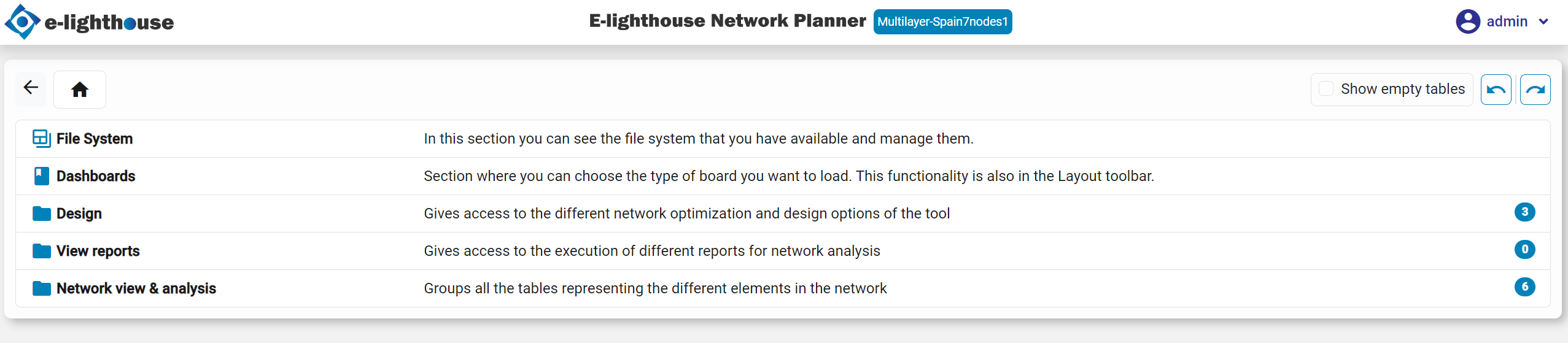Click the Network view count badge showing 6
The width and height of the screenshot is (1568, 343).
pos(1524,287)
